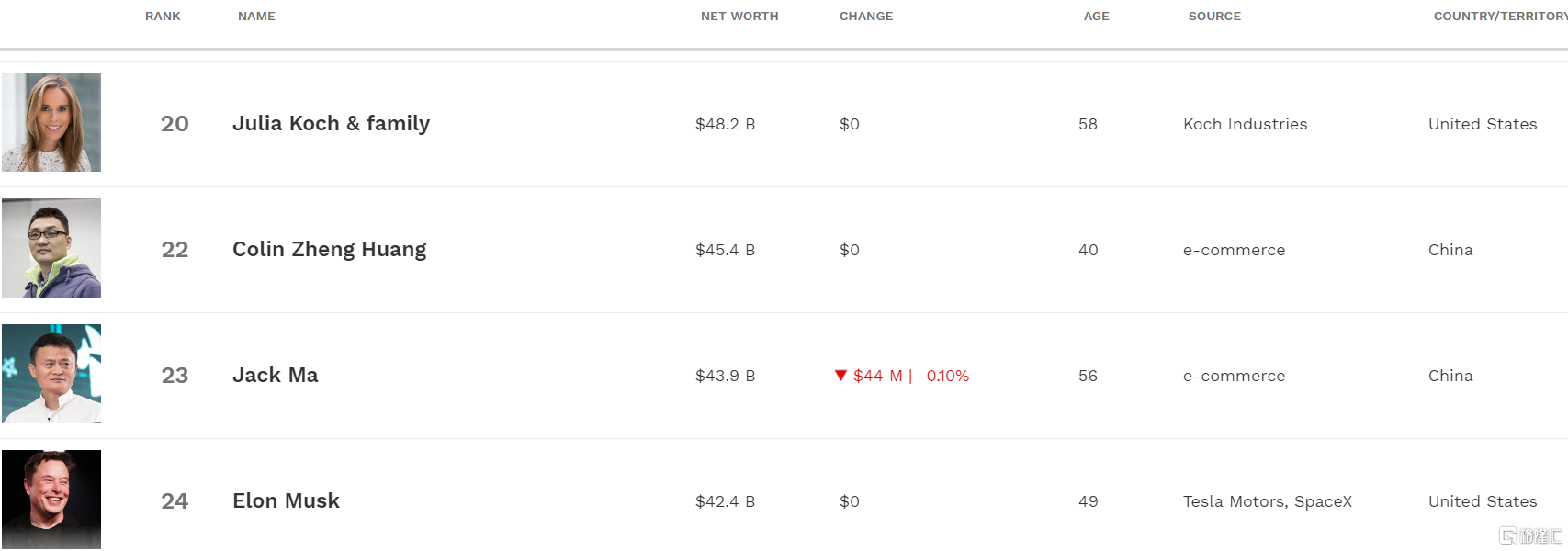Image resolution: width=1568 pixels, height=551 pixels.
Task: Sort by the NAME column header
Action: point(256,17)
